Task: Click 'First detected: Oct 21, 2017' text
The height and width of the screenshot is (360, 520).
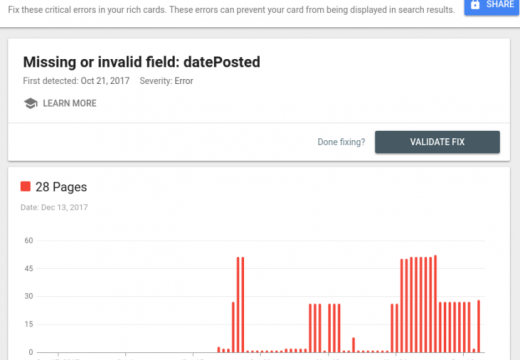Action: (x=76, y=81)
